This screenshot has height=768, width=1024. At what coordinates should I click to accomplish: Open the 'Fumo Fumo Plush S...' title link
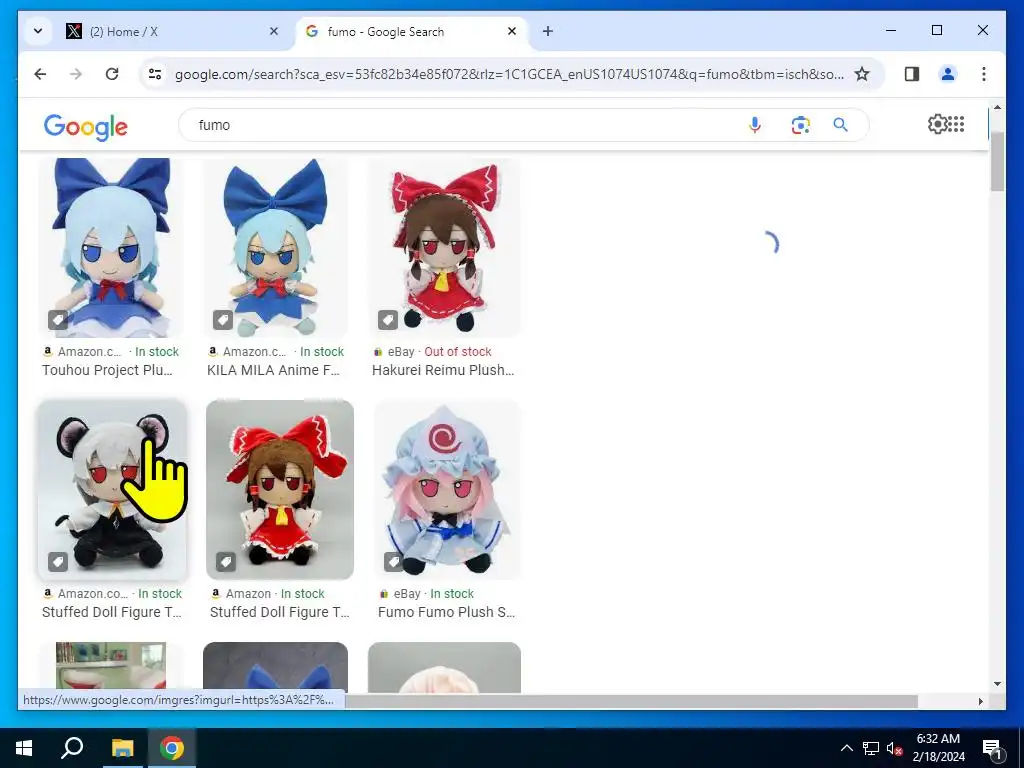pos(447,613)
